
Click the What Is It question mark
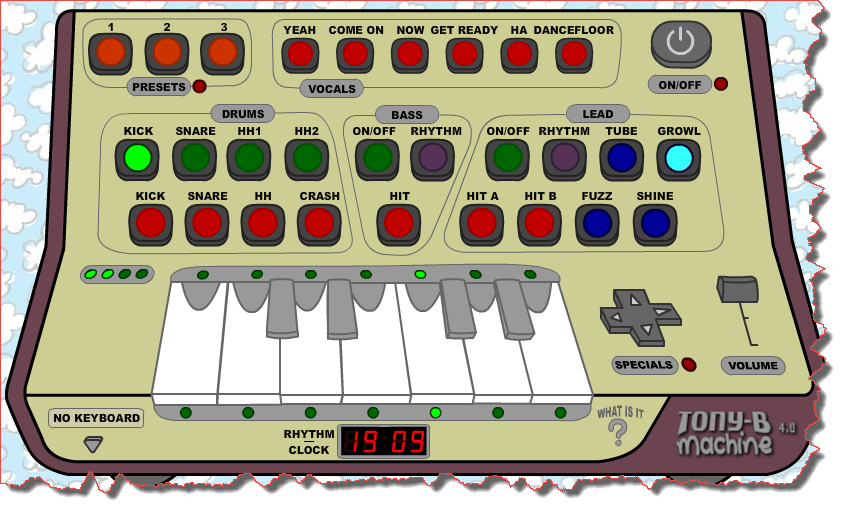(618, 431)
